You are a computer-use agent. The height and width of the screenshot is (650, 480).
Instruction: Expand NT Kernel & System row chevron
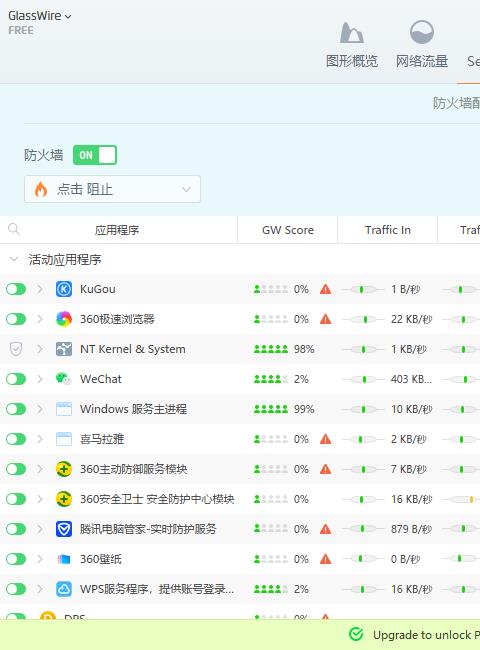[40, 349]
